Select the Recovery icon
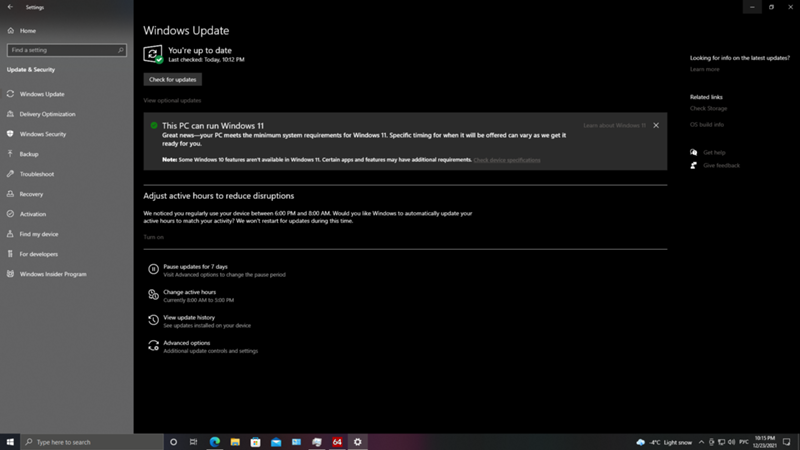This screenshot has width=800, height=450. coord(10,194)
